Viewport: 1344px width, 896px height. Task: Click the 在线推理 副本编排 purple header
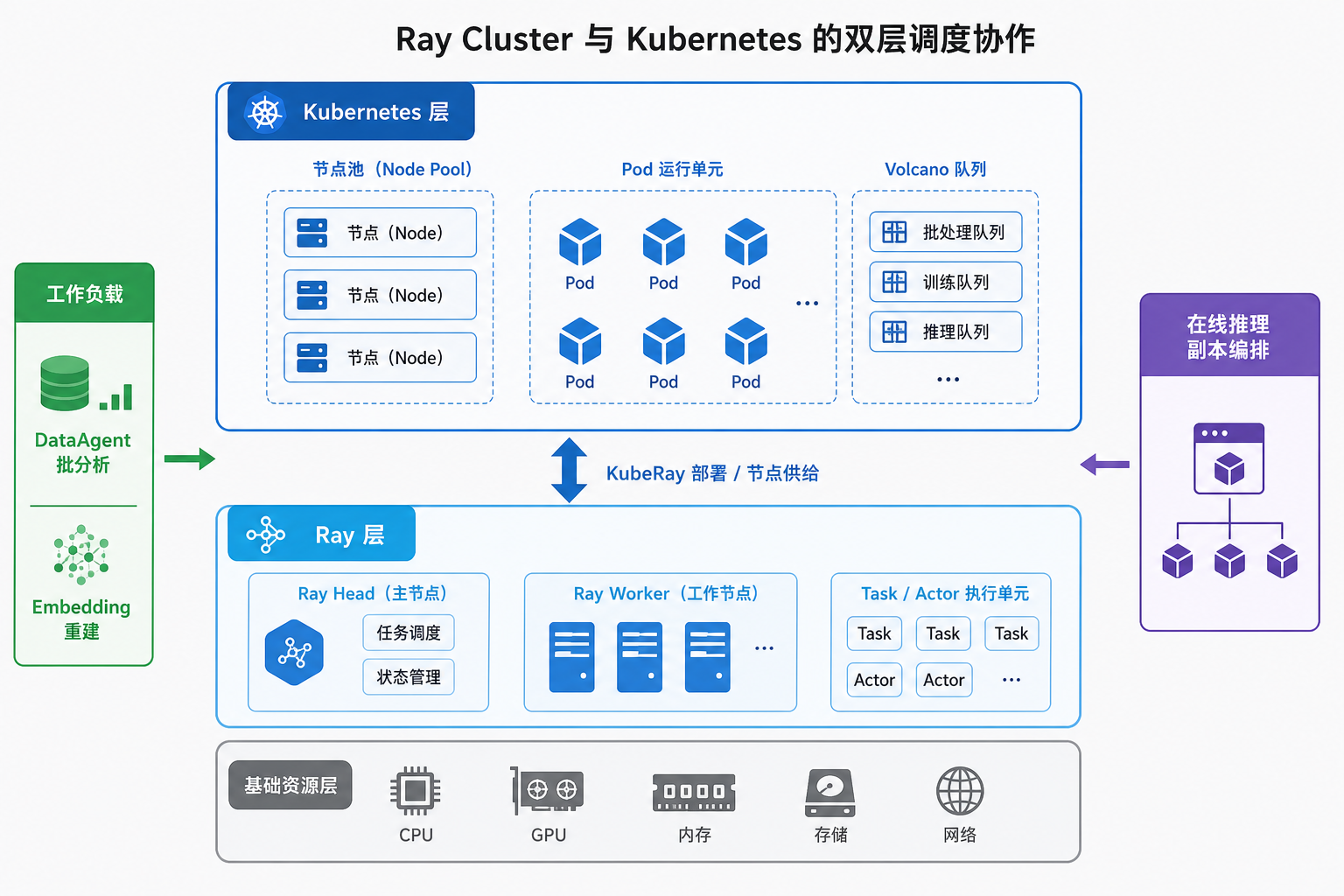point(1229,336)
